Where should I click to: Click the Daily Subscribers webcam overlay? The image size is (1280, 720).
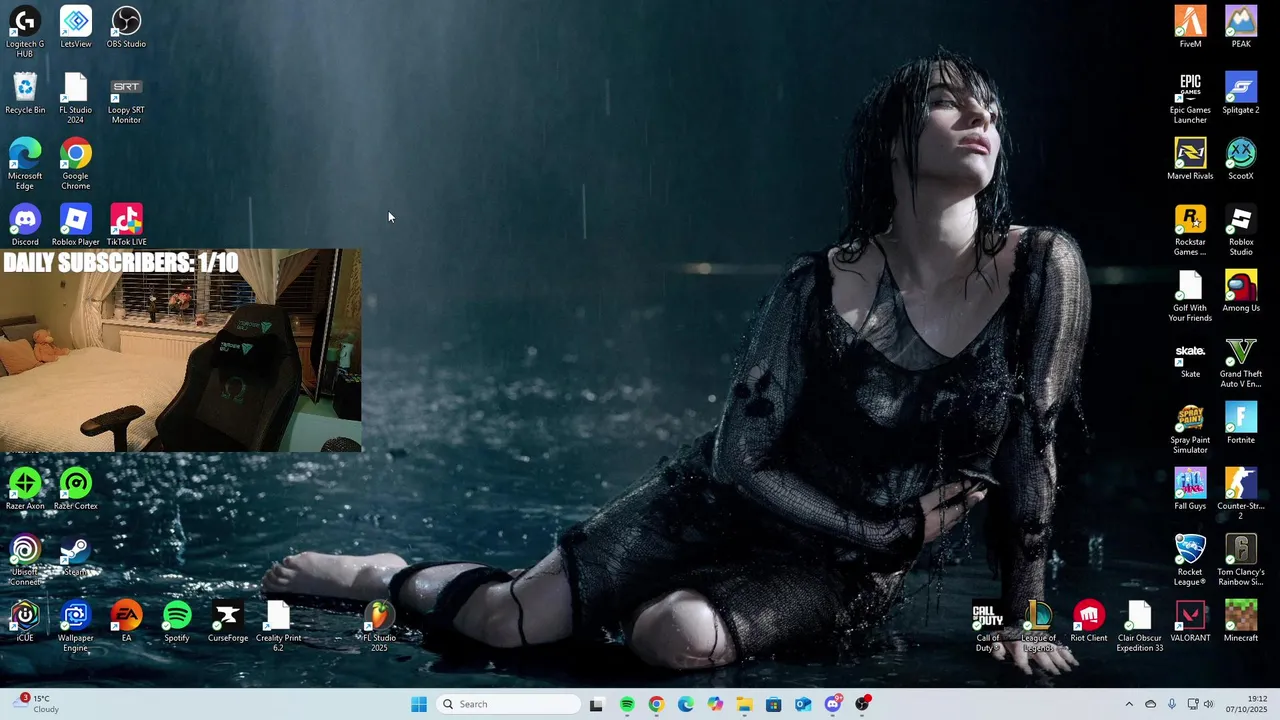tap(181, 350)
